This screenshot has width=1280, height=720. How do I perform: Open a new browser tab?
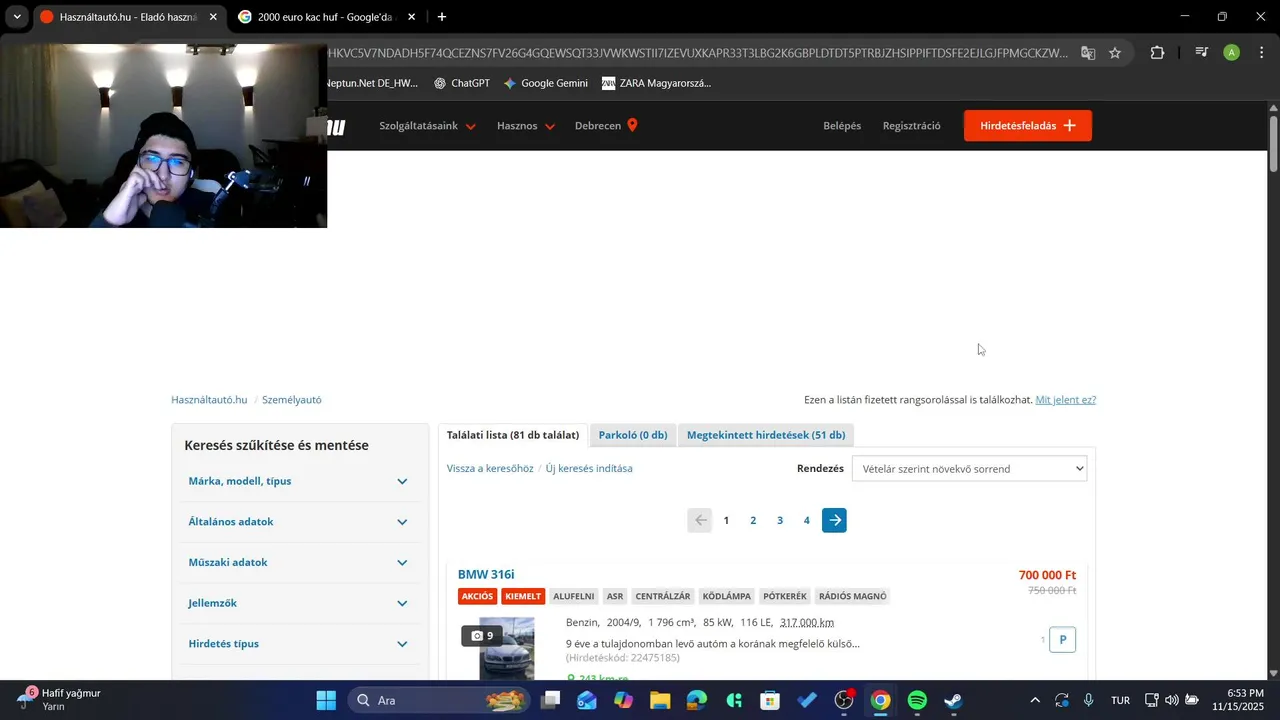tap(442, 17)
